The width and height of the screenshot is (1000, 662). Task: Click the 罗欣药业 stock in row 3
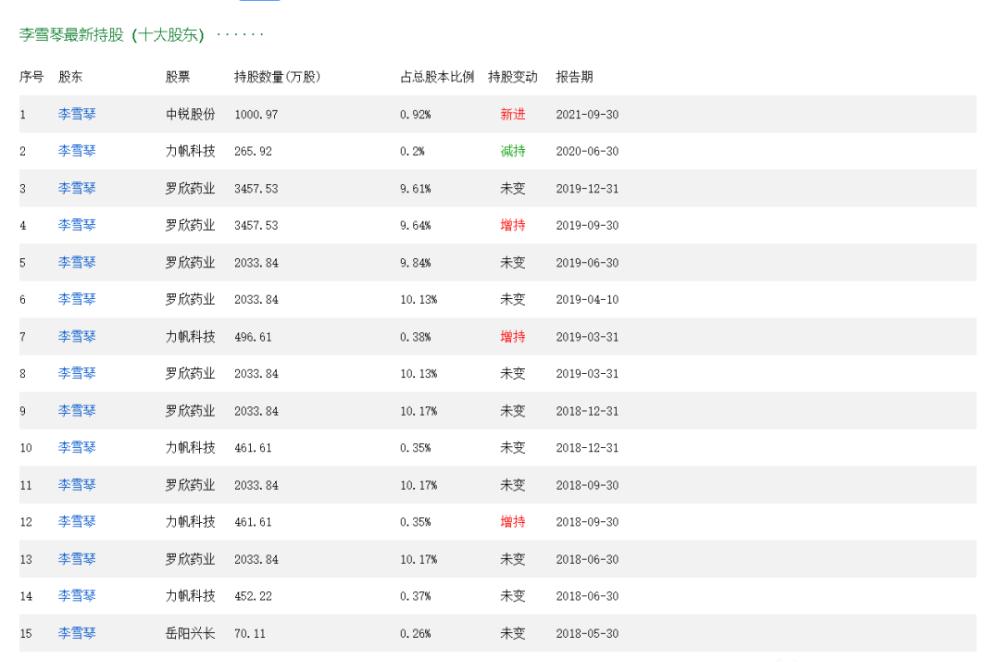[x=190, y=188]
